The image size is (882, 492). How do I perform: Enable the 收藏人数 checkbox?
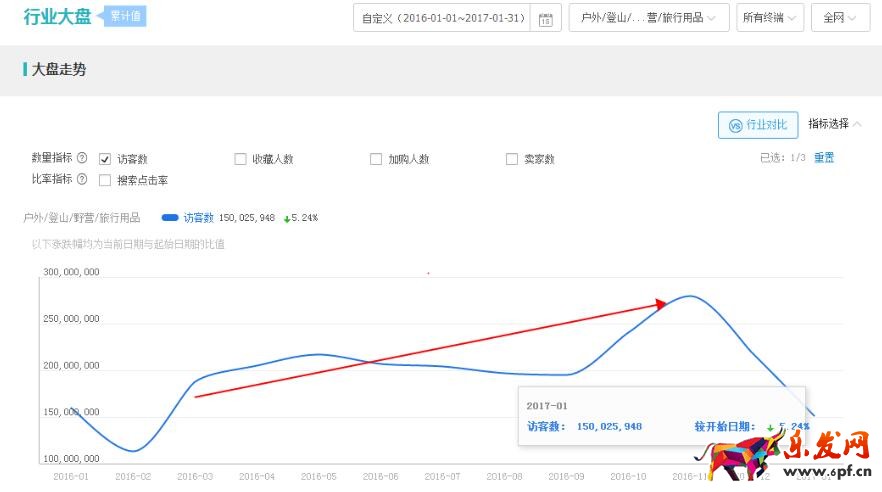tap(240, 159)
